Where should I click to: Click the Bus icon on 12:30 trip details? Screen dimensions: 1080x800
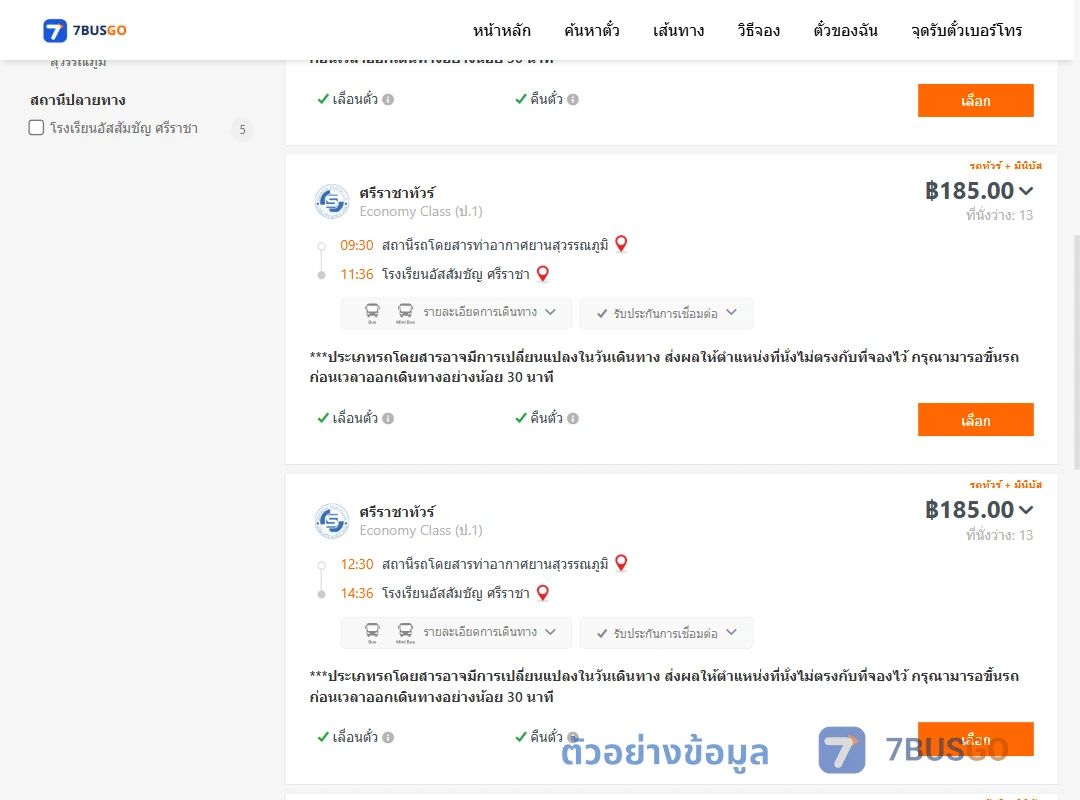372,633
